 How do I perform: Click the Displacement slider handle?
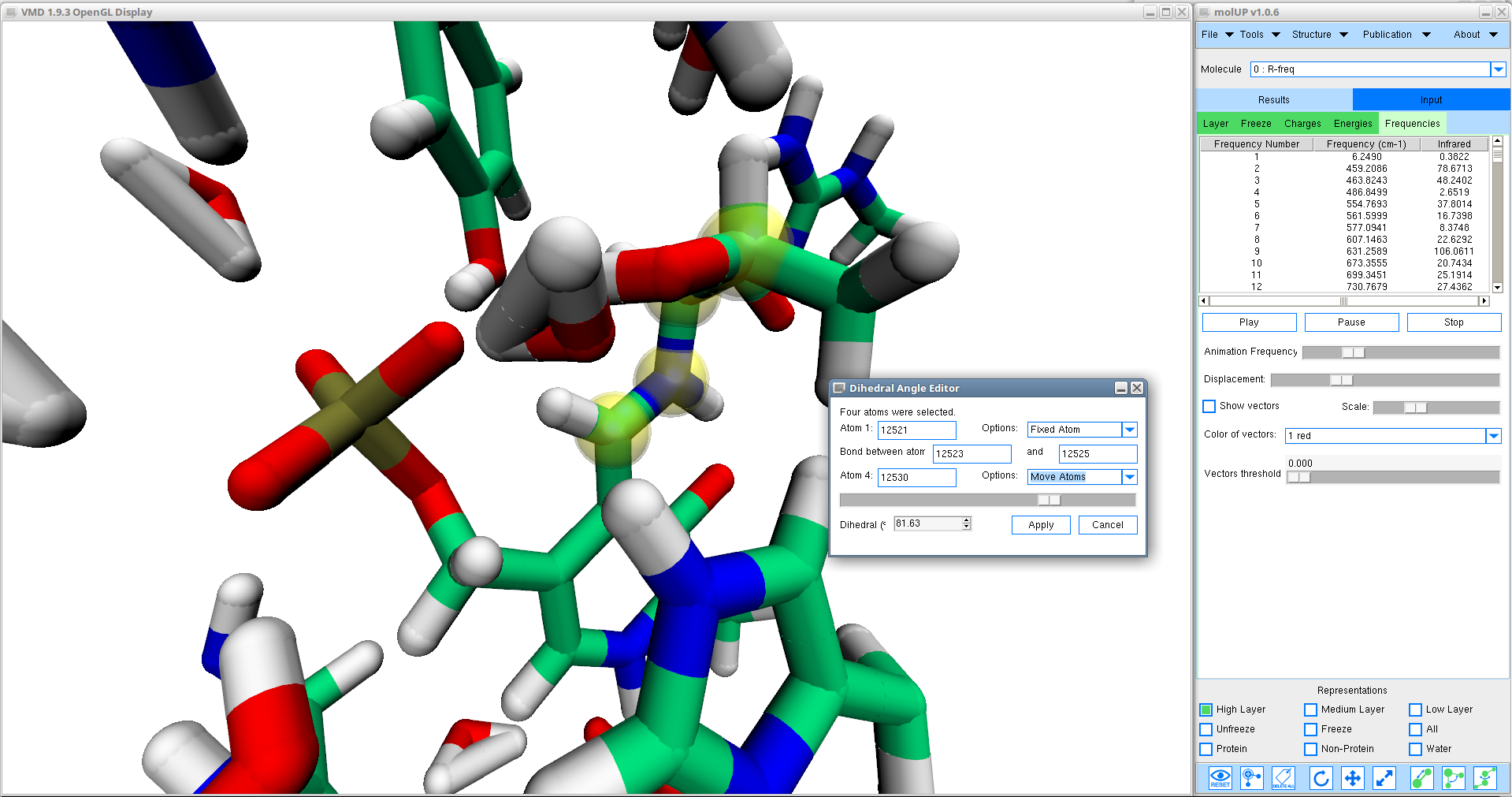(1341, 380)
